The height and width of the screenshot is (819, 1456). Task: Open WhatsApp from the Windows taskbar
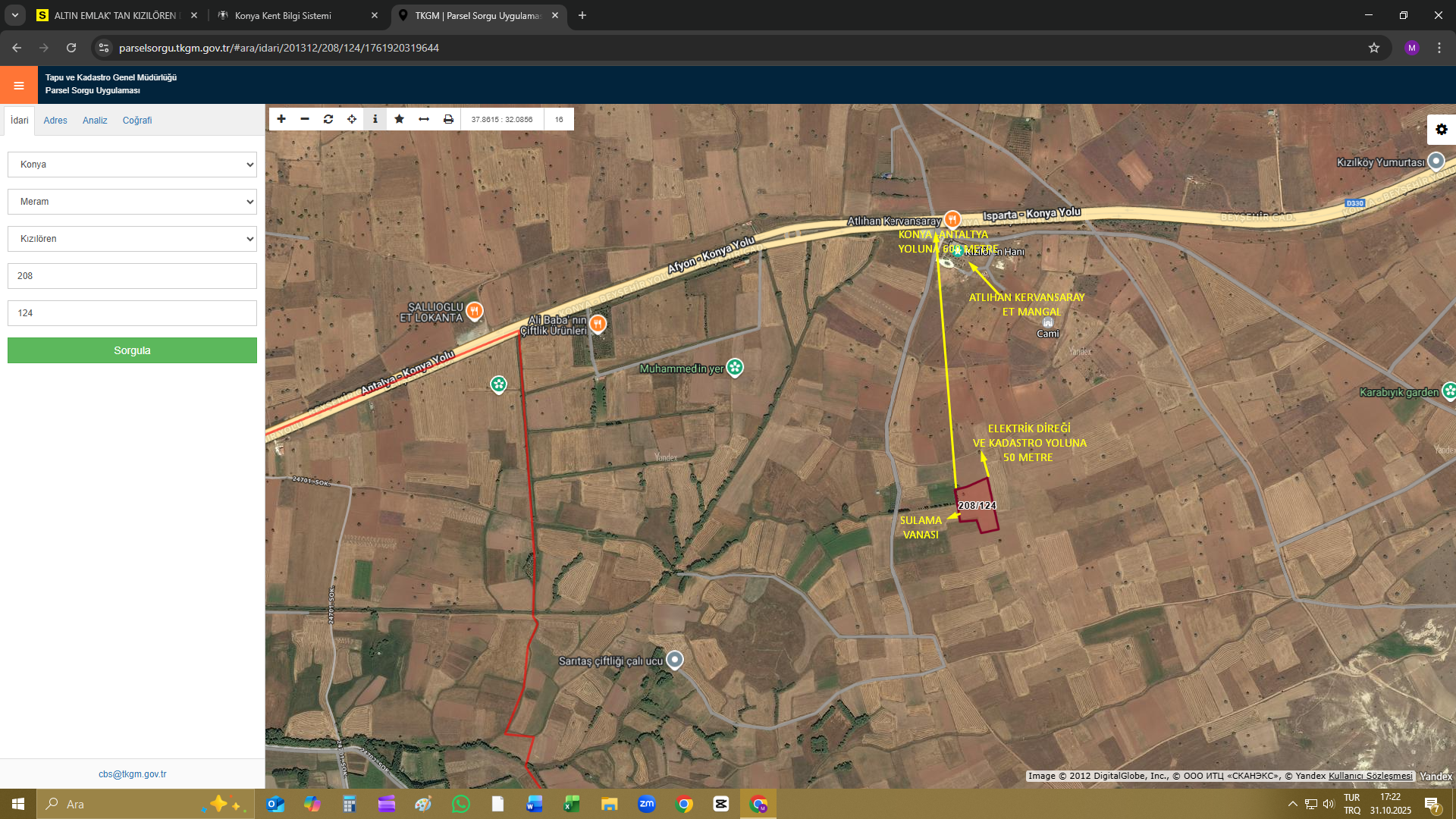click(x=460, y=804)
